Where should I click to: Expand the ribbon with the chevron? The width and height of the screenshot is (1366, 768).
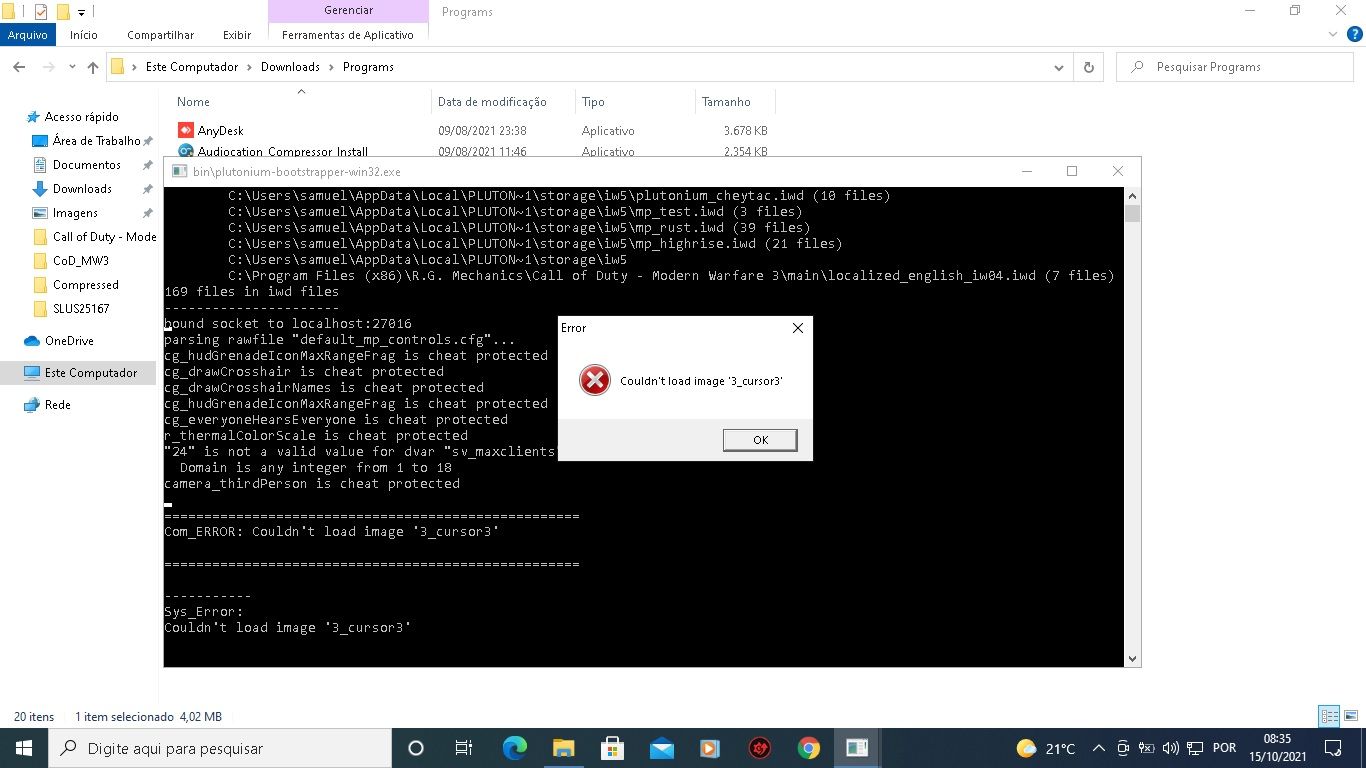click(1332, 35)
